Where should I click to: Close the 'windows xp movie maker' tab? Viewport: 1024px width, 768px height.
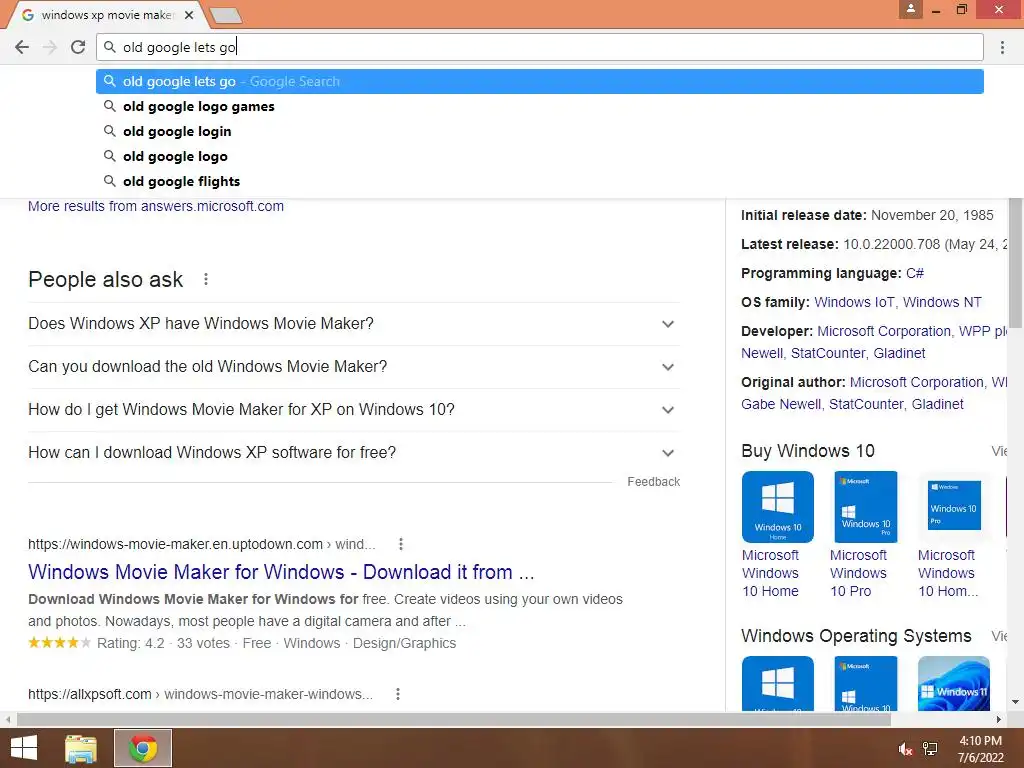189,14
